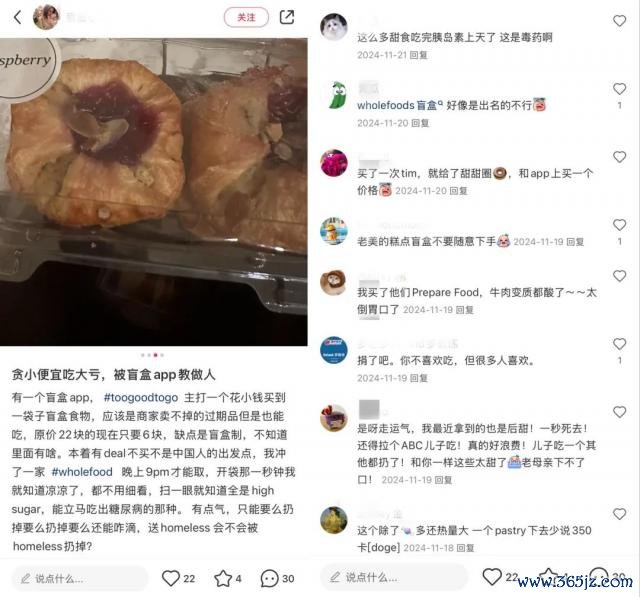Follow the author with 关注 button

(246, 17)
